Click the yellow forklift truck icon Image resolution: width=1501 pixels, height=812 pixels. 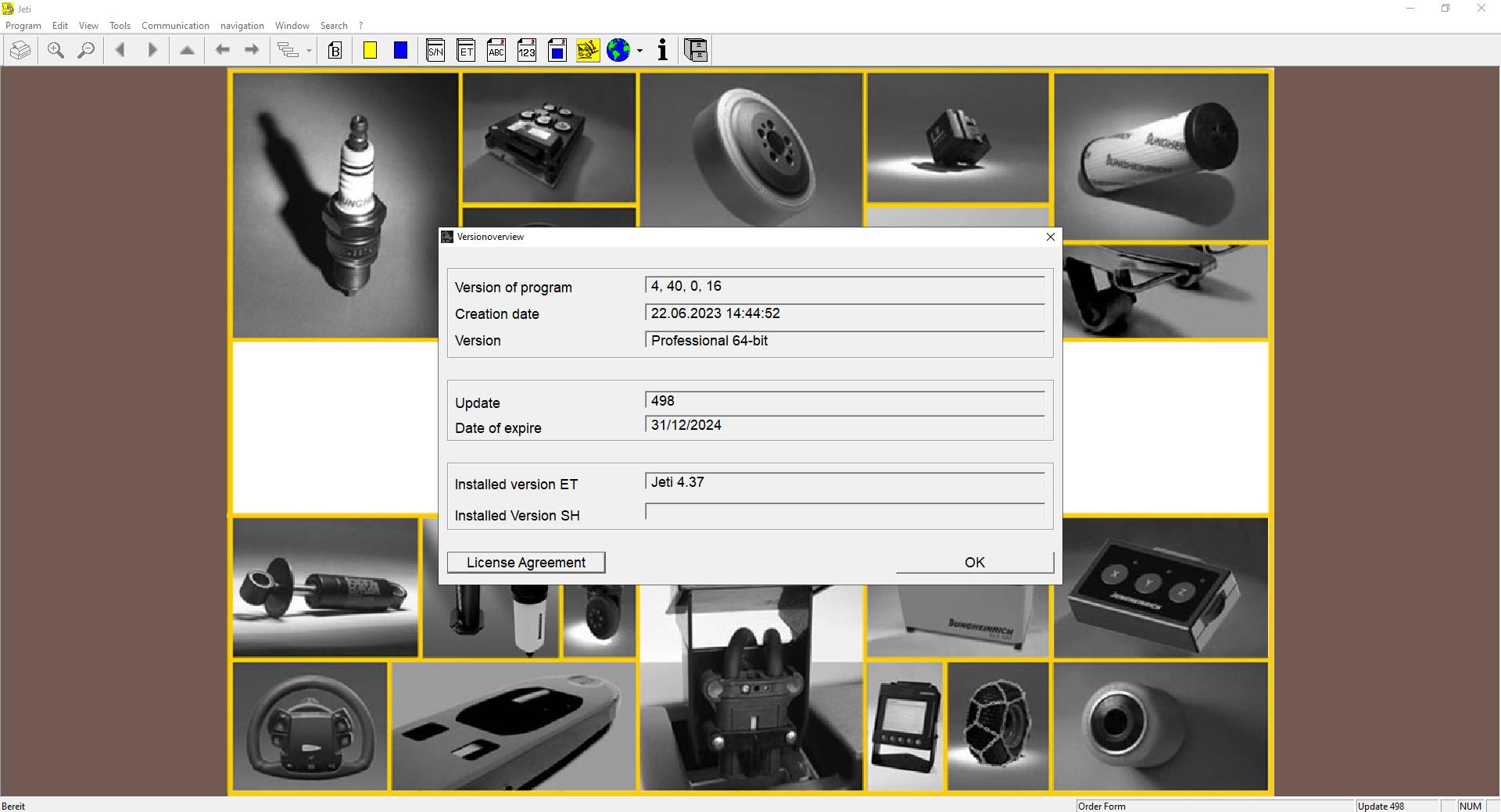tap(588, 51)
